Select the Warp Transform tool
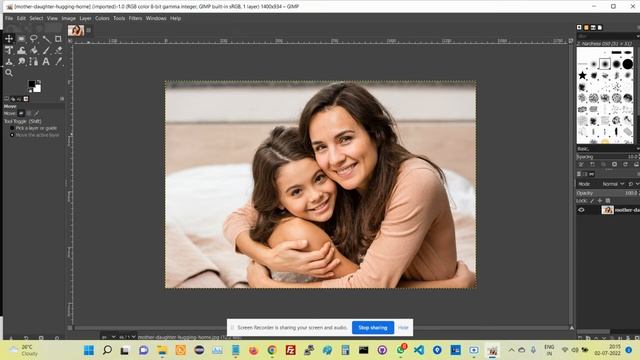The width and height of the screenshot is (640, 360). (21, 50)
